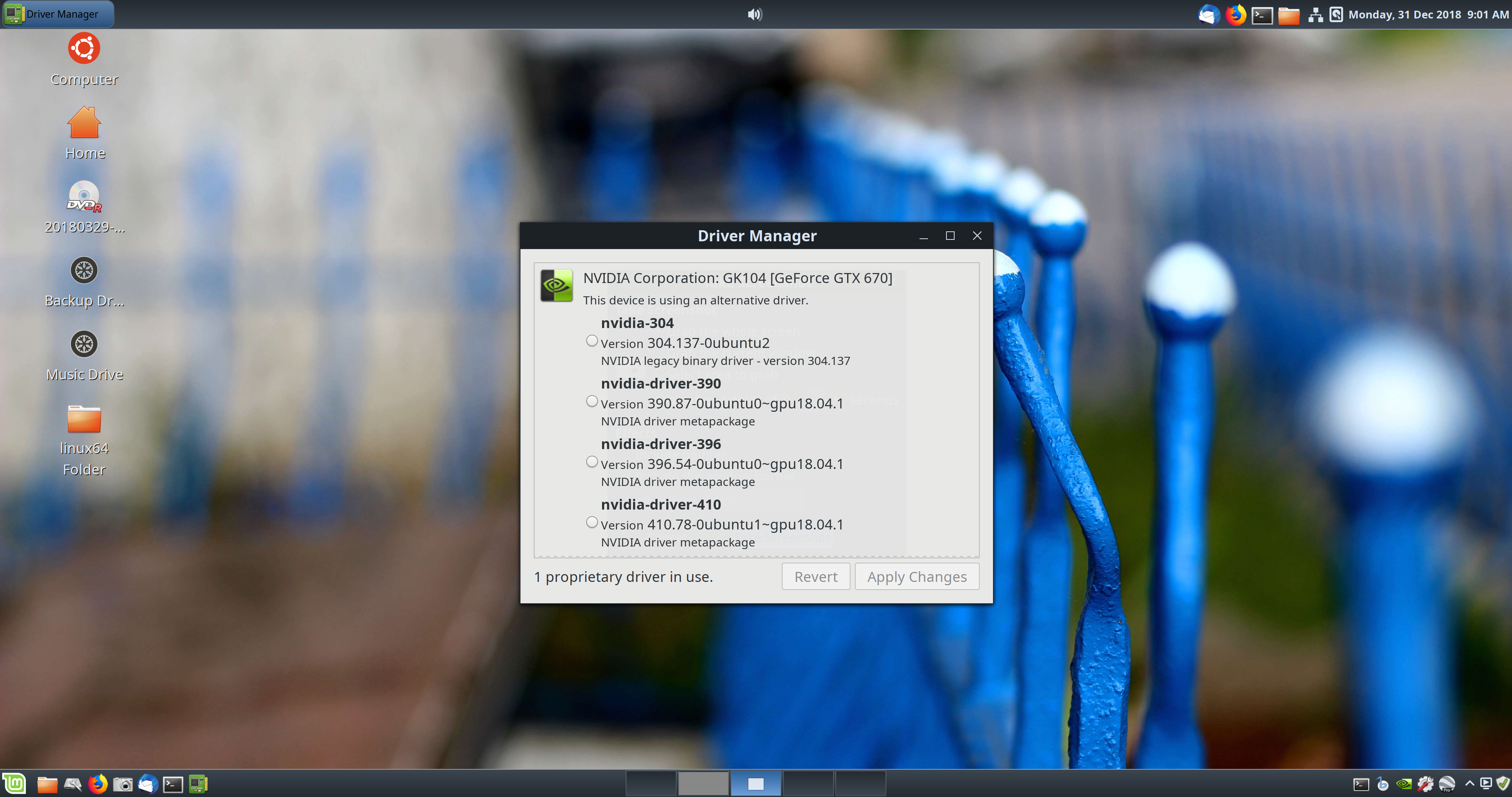The image size is (1512, 797).
Task: Click the Terminal icon in the bottom-right tray
Action: coord(1361,785)
